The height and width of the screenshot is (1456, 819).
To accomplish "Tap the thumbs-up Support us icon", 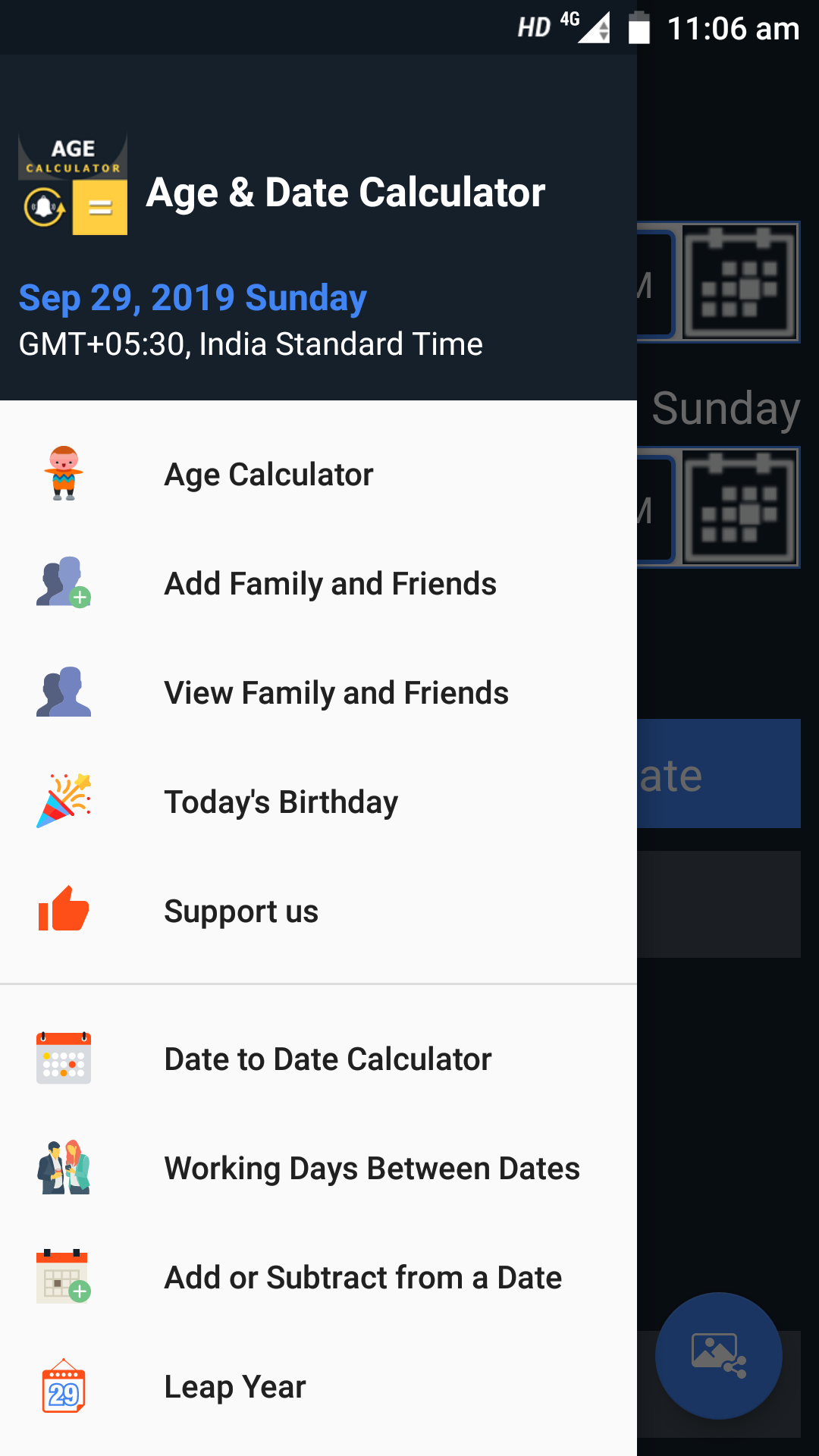I will coord(64,908).
